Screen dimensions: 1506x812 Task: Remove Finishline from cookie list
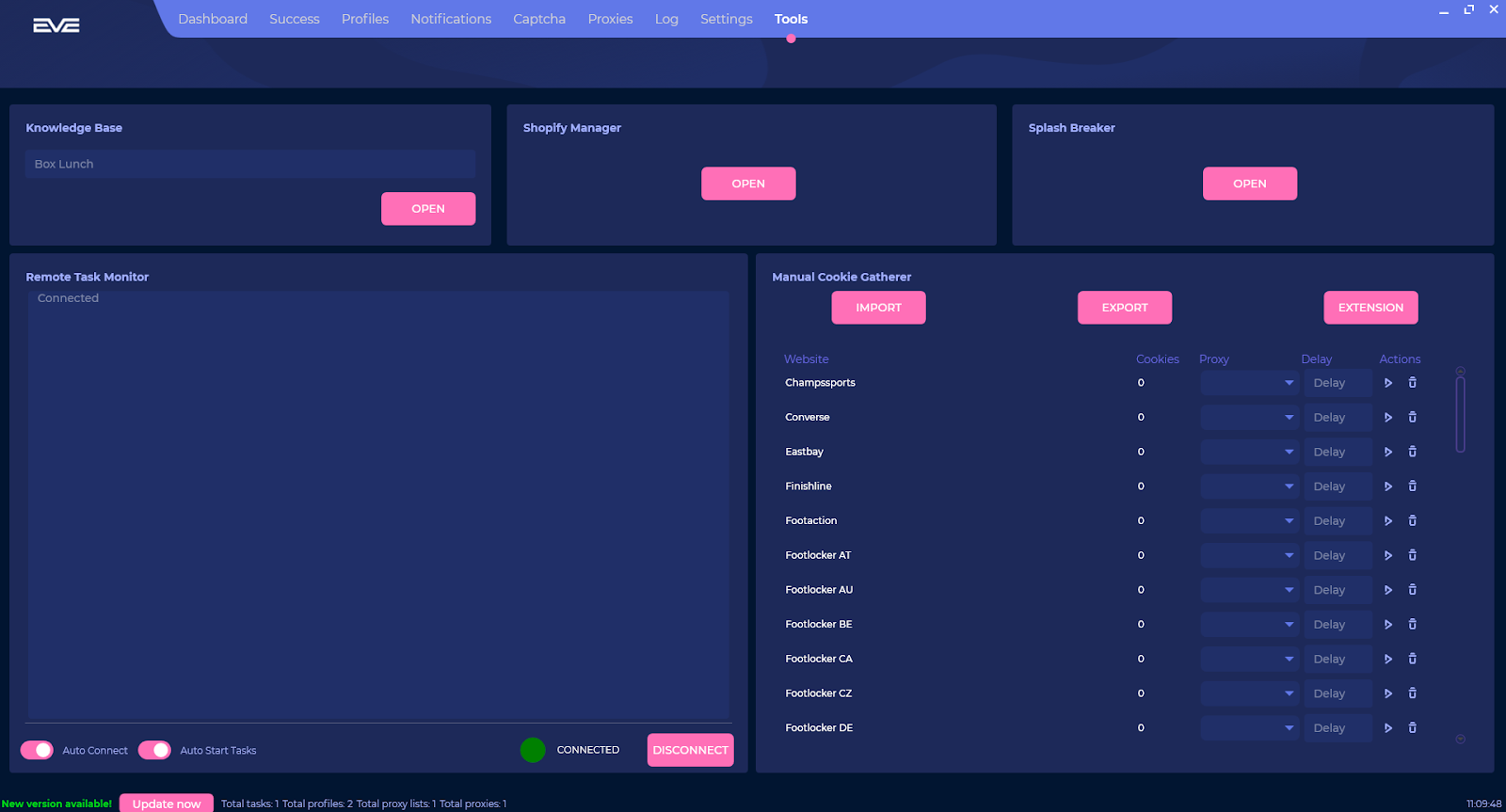click(1412, 486)
